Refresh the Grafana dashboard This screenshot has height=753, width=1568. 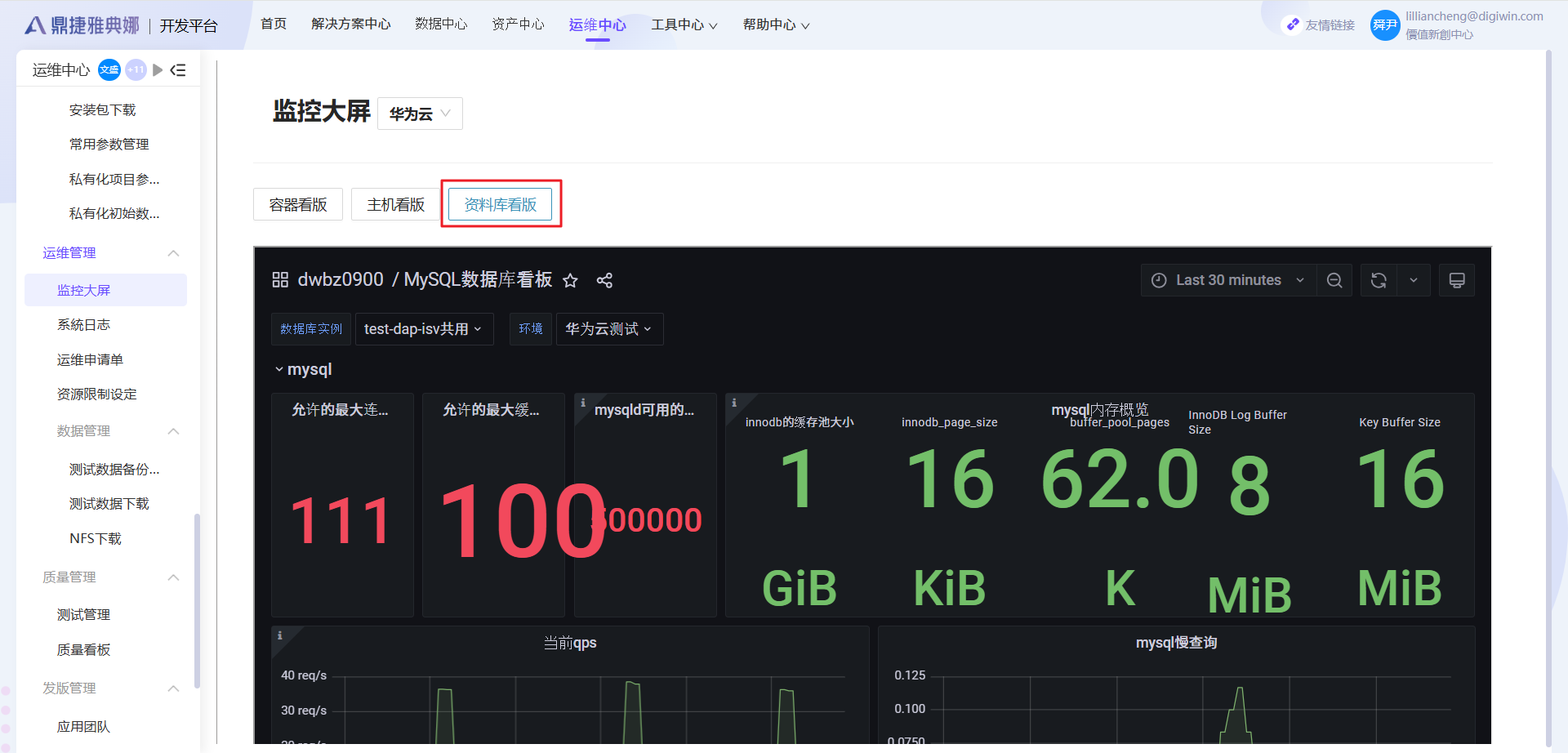(x=1379, y=280)
